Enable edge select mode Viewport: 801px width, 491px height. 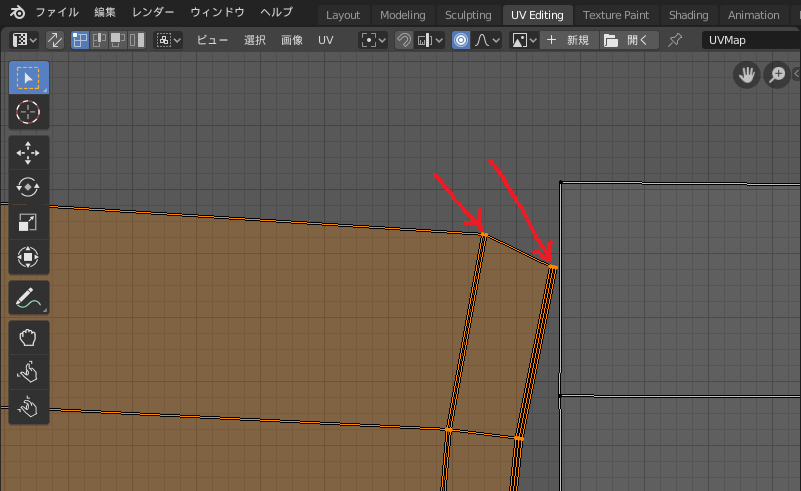tap(99, 40)
